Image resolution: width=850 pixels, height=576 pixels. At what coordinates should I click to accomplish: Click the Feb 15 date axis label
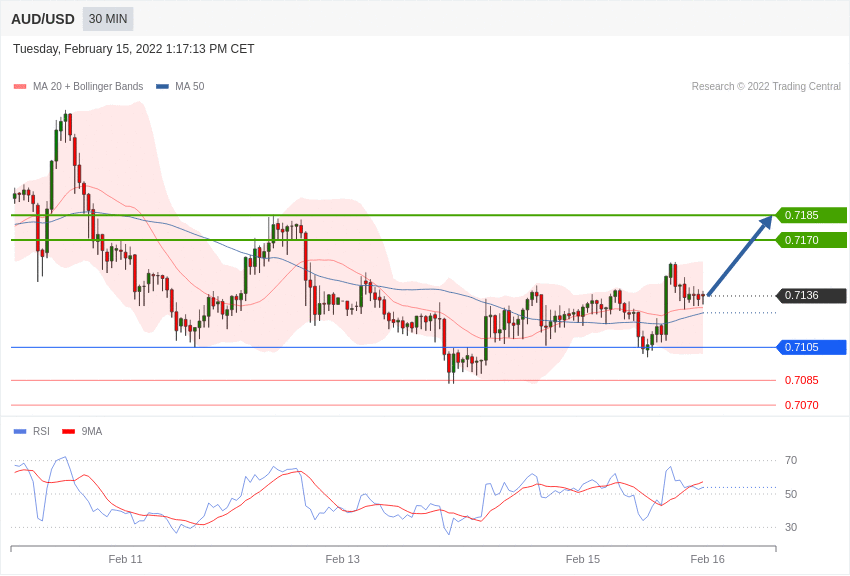tap(583, 559)
